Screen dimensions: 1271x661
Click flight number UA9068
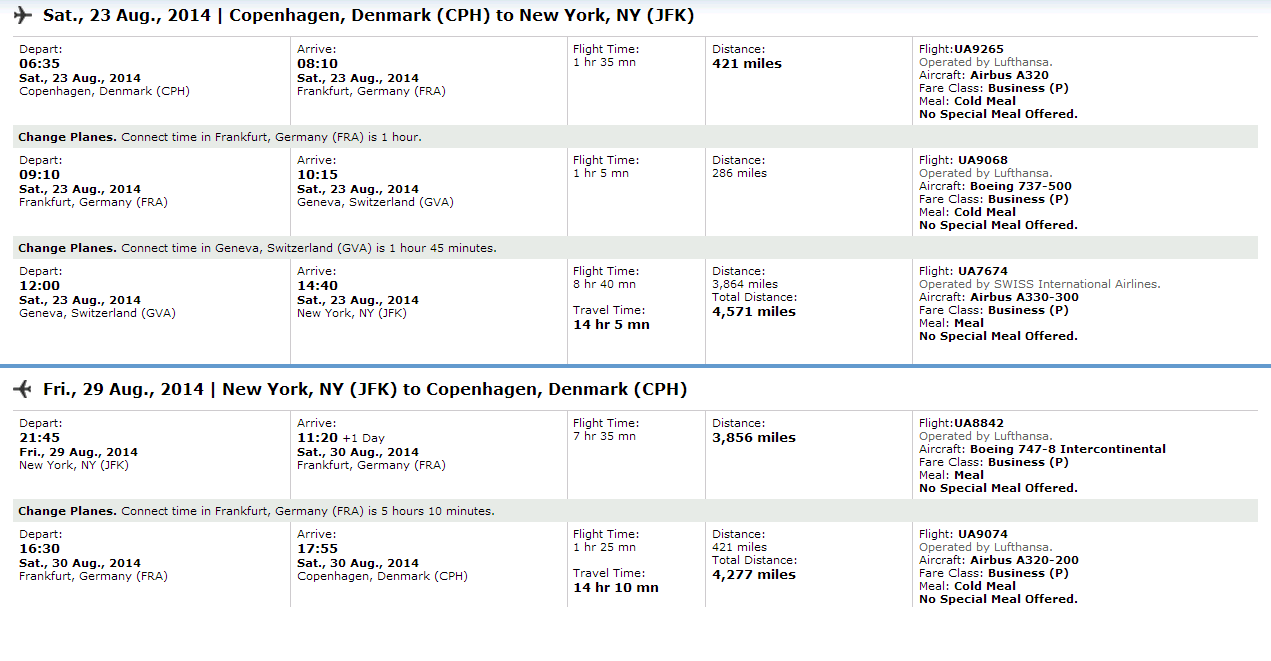983,160
